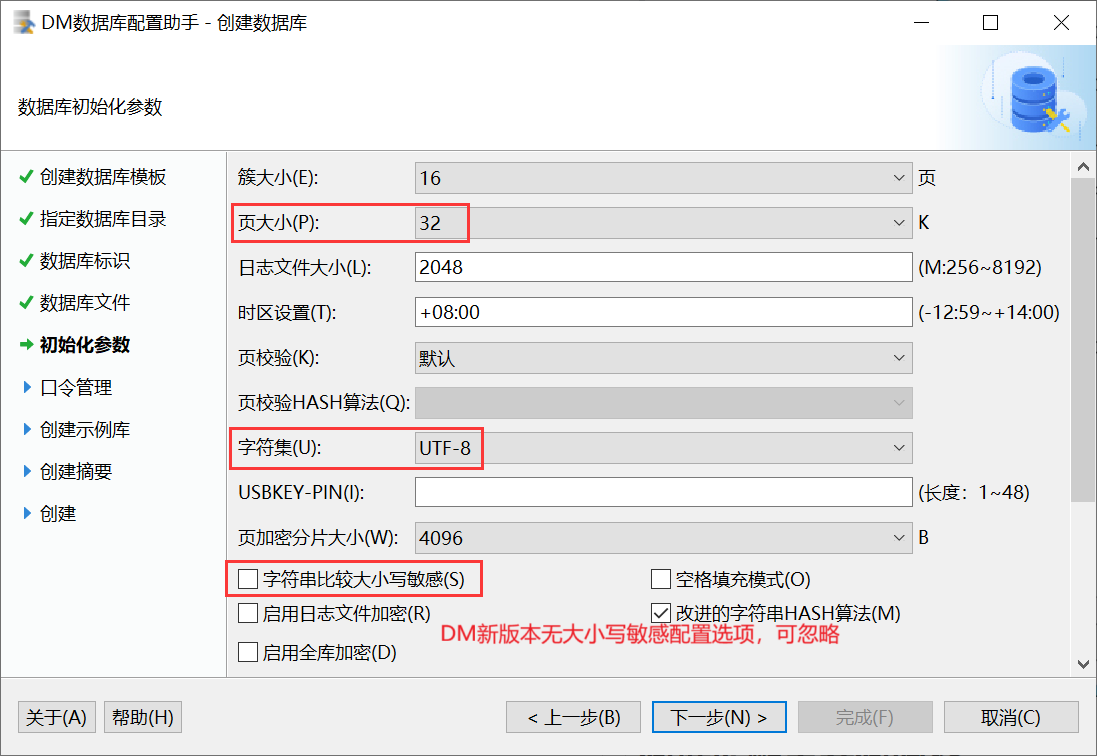This screenshot has height=756, width=1097.
Task: Enable 启用日志文件加密 checkbox
Action: coord(248,613)
